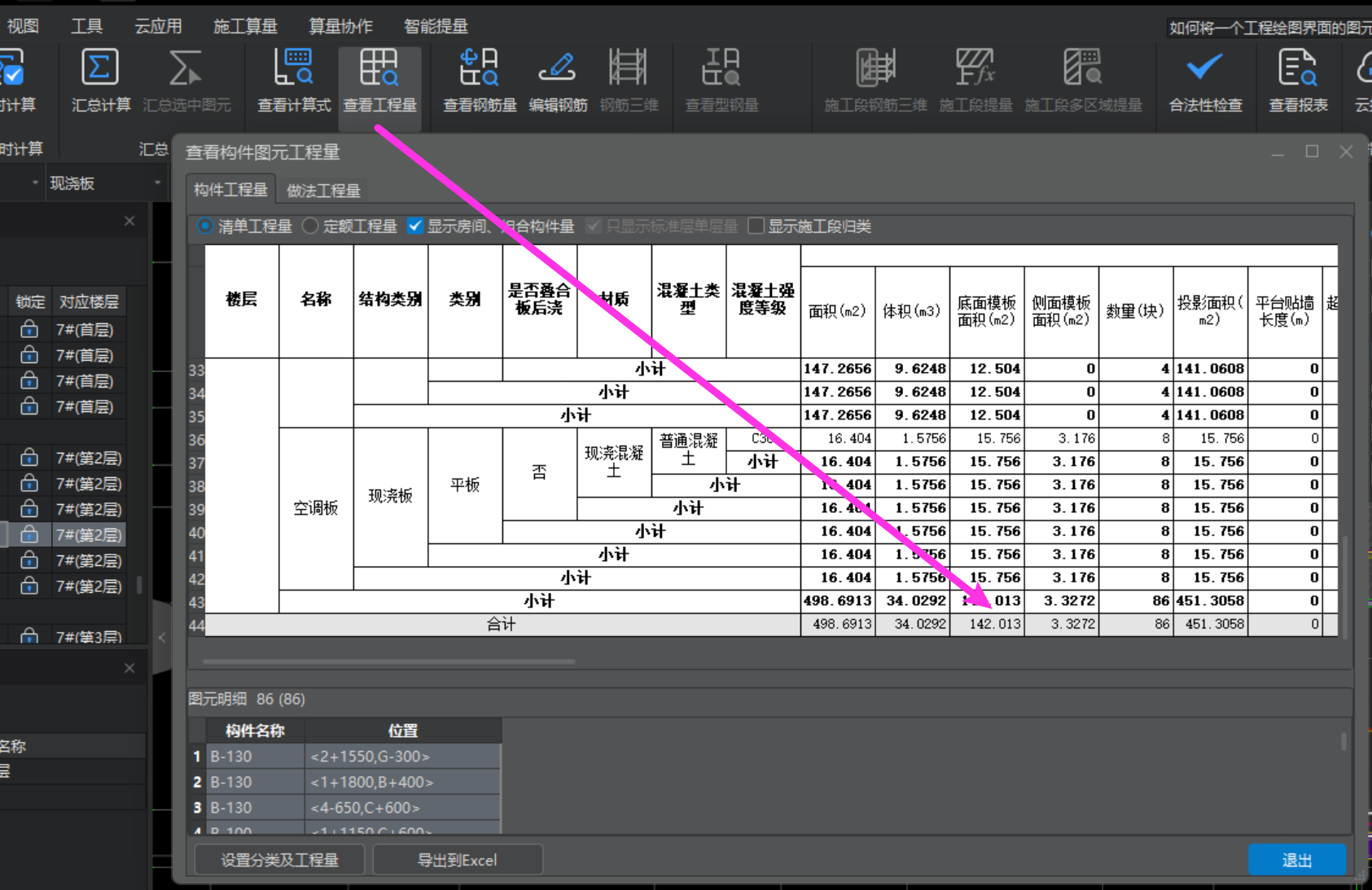Click the 现浇板 structure type cell
1372x890 pixels.
click(391, 496)
